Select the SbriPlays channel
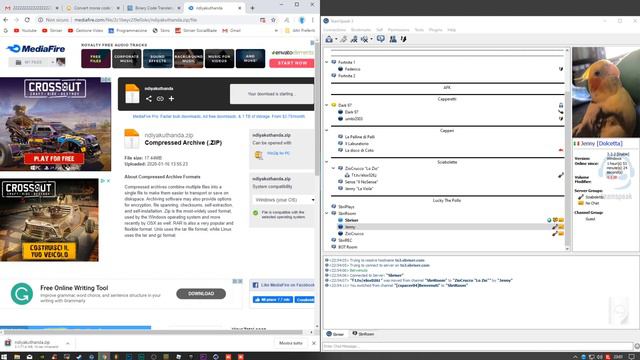The width and height of the screenshot is (640, 360). (x=346, y=207)
